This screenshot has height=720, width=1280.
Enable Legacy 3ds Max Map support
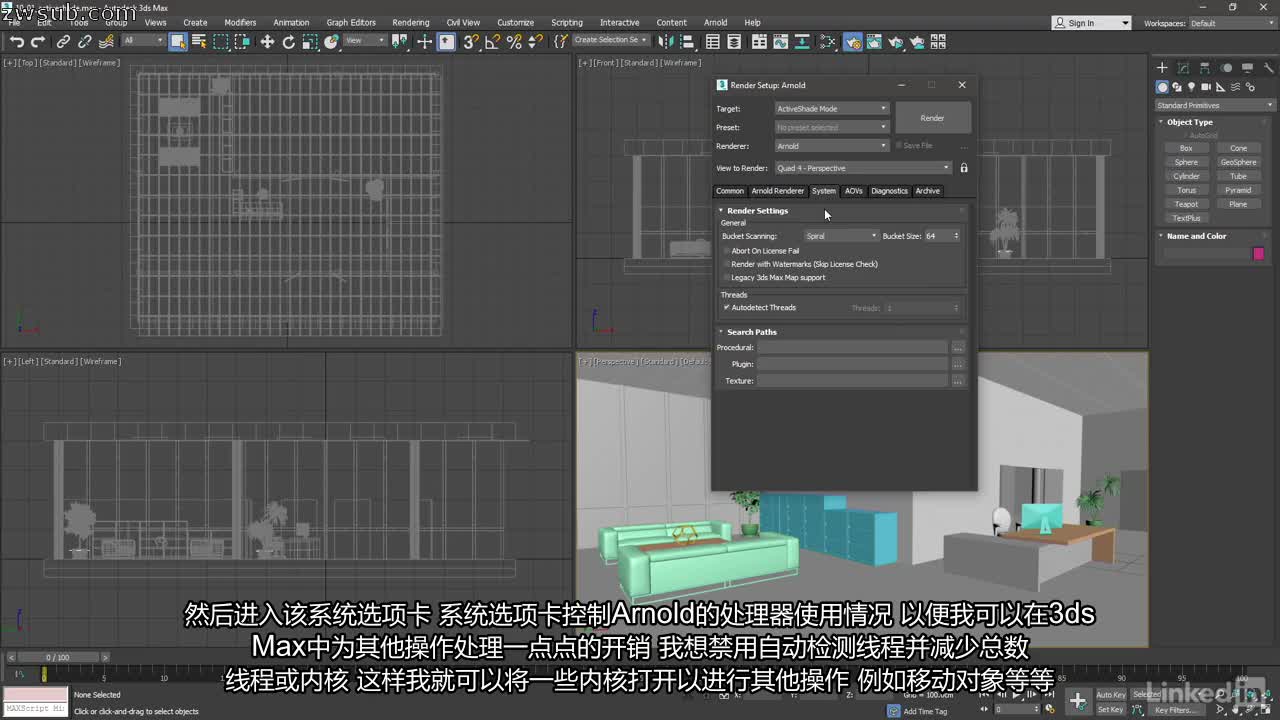point(726,277)
